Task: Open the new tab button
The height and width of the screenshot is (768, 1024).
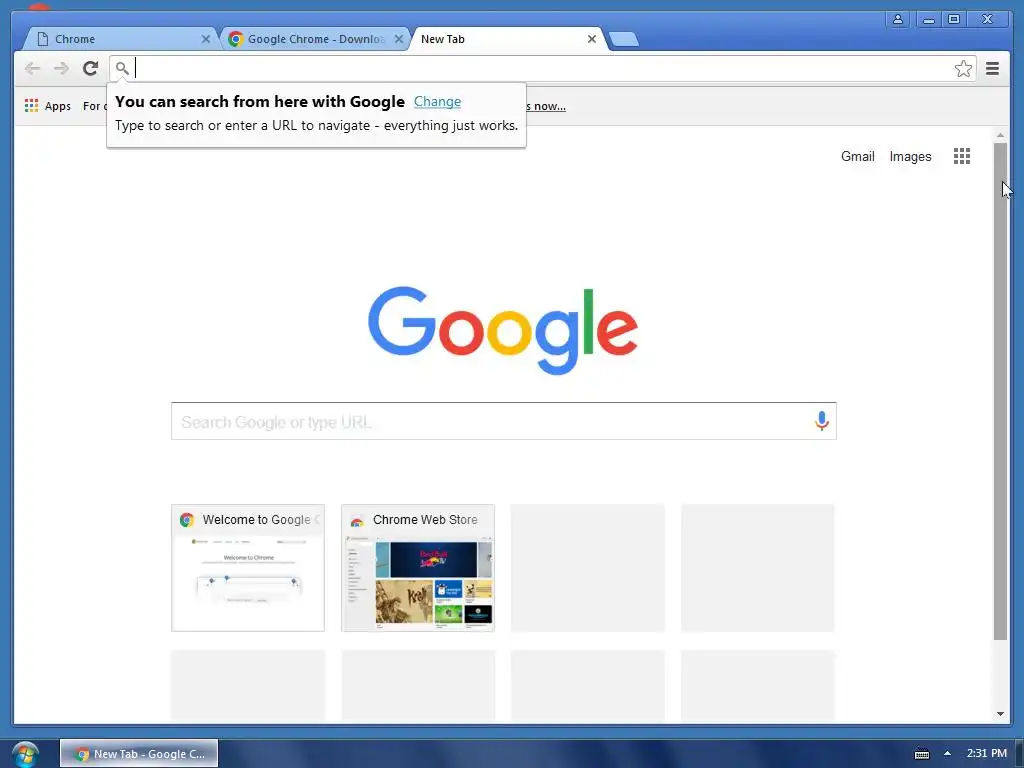Action: (624, 39)
